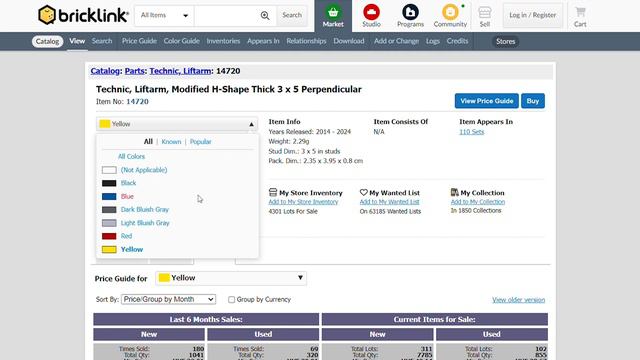The height and width of the screenshot is (360, 640).
Task: Open the Price Guide menu item
Action: click(x=139, y=41)
